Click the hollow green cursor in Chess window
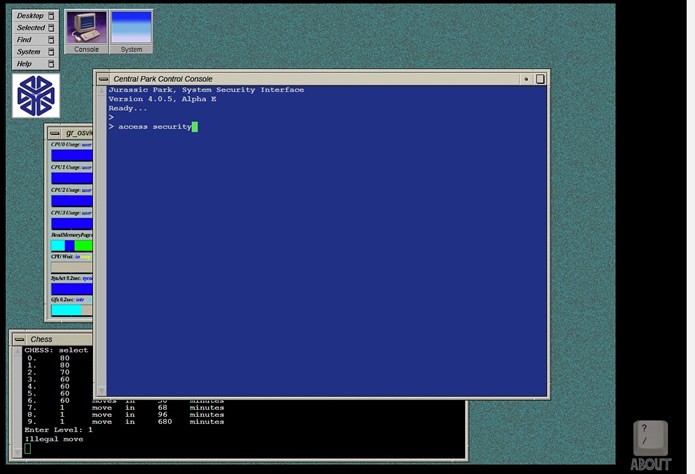 28,449
